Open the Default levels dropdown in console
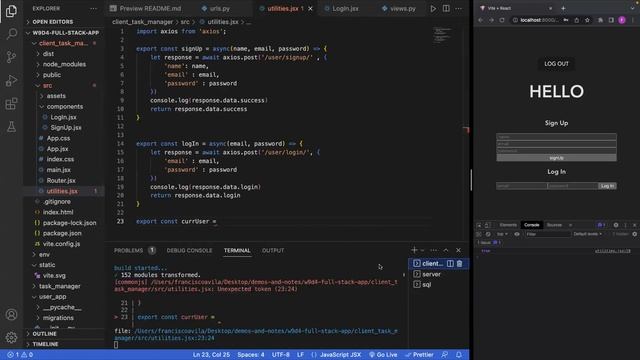This screenshot has height=360, width=640. click(x=588, y=234)
